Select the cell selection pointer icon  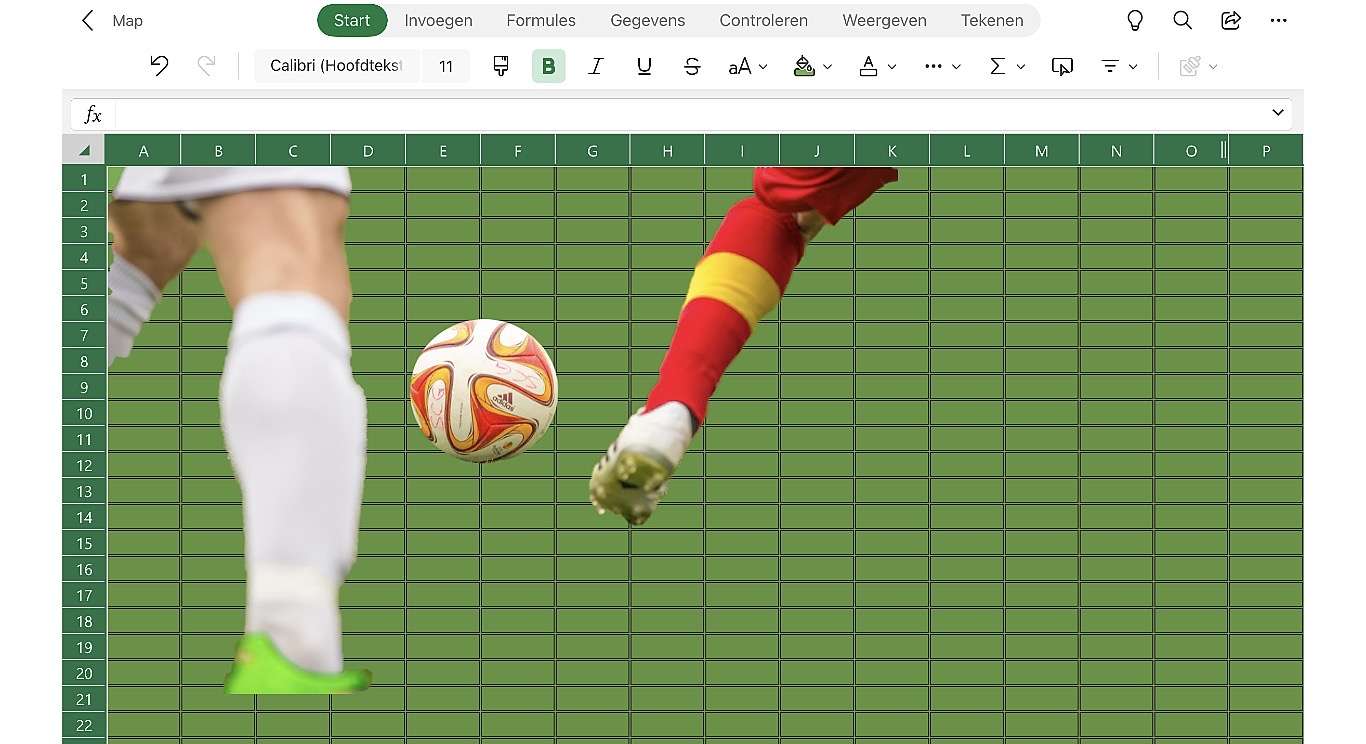pos(1061,66)
